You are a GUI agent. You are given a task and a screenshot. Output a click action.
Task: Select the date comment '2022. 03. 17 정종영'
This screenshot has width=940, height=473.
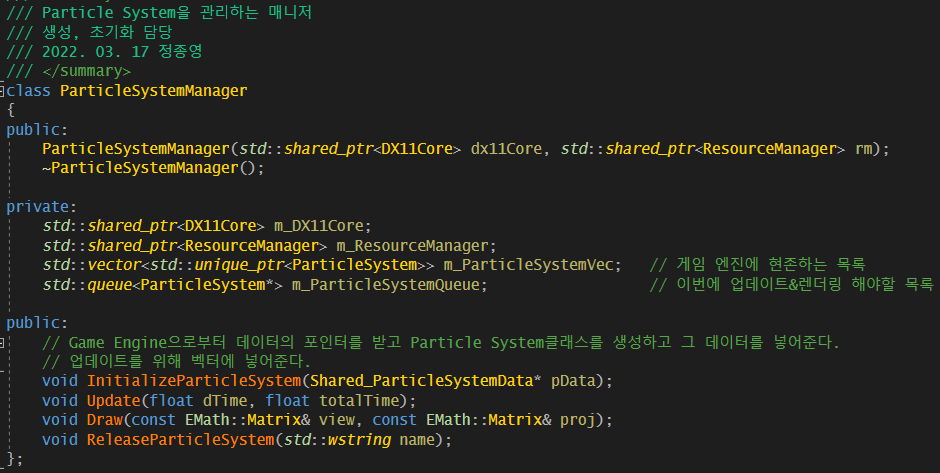tap(122, 51)
